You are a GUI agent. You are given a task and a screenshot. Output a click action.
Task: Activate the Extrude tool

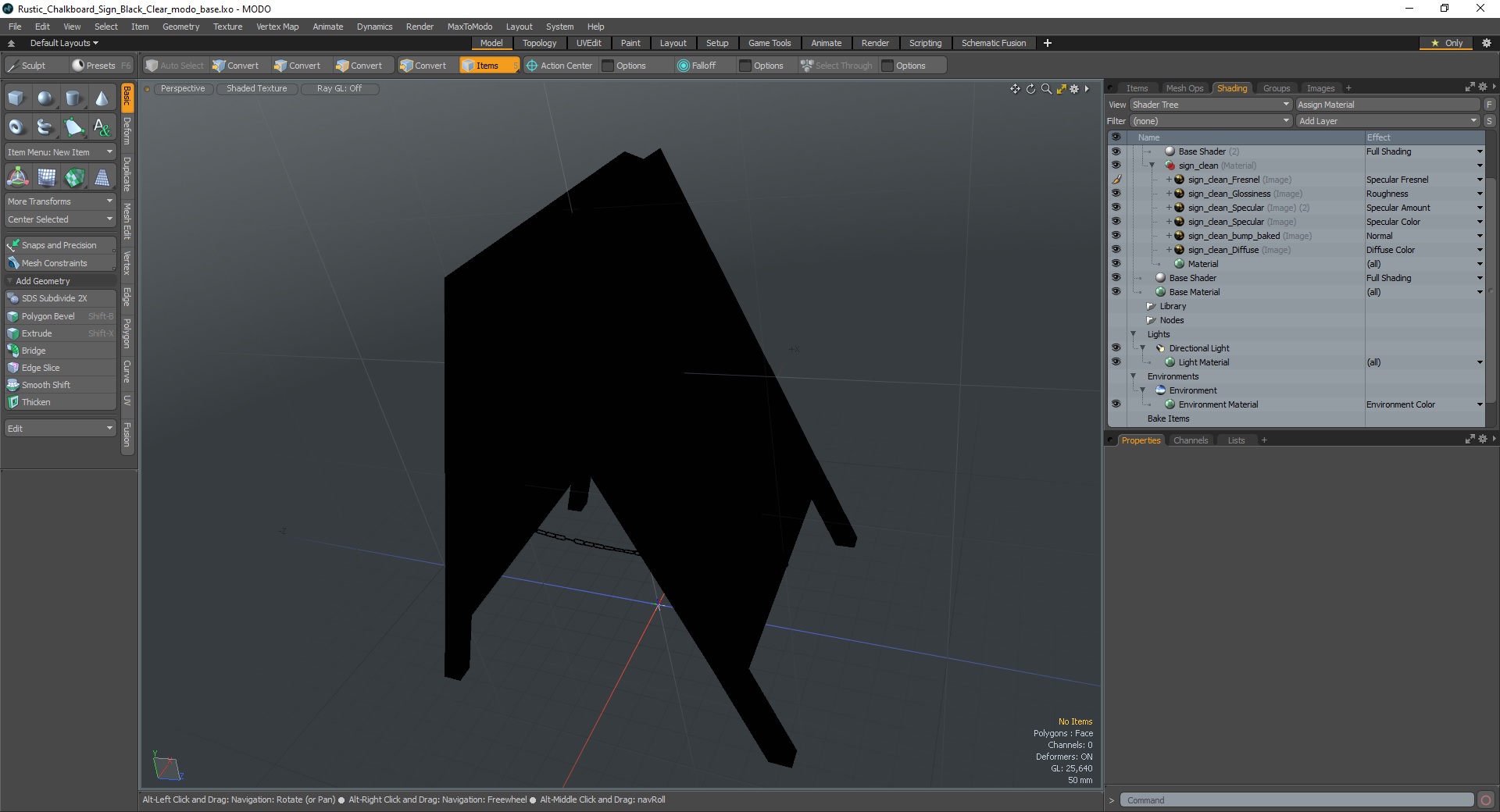(x=60, y=333)
